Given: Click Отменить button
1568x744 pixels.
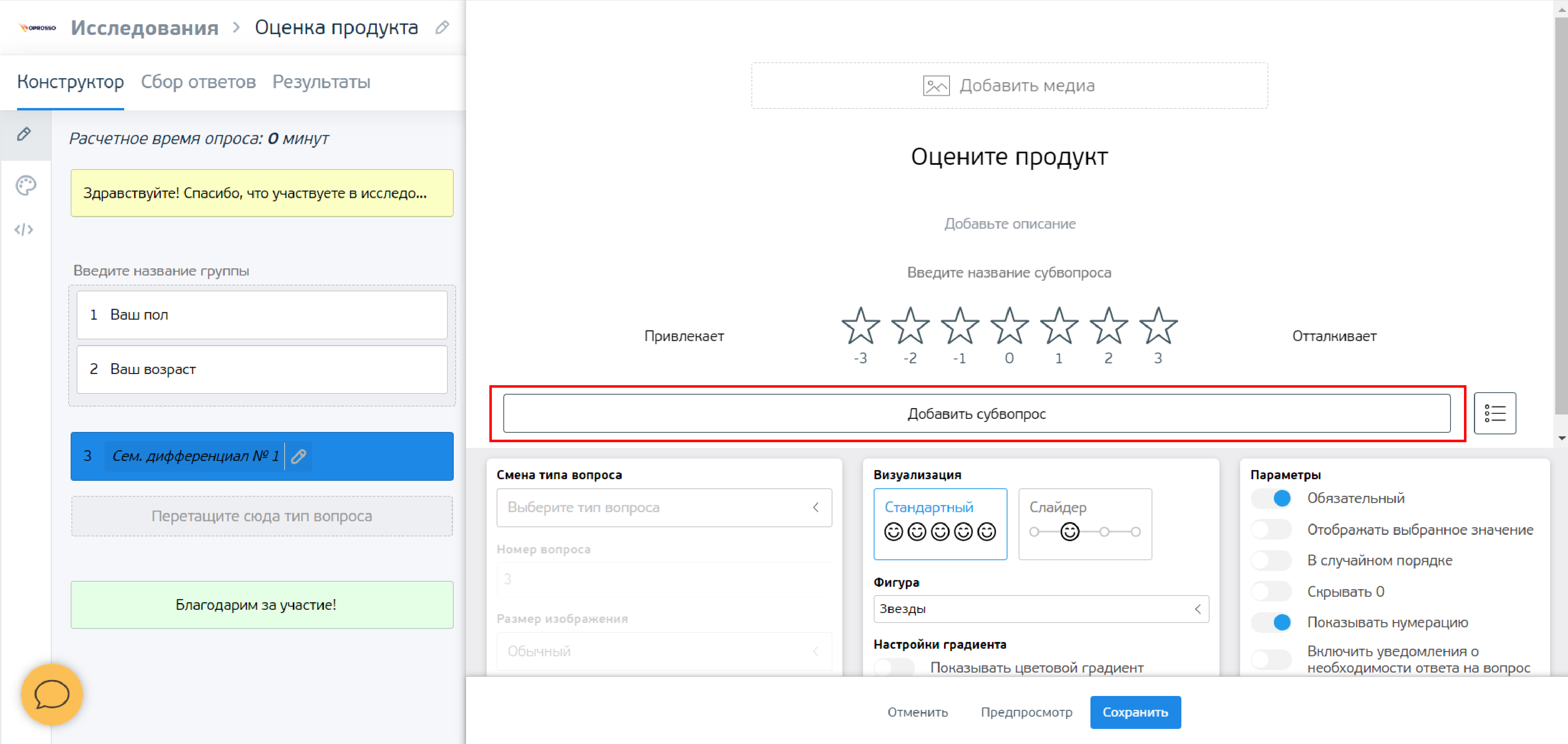Looking at the screenshot, I should 917,712.
